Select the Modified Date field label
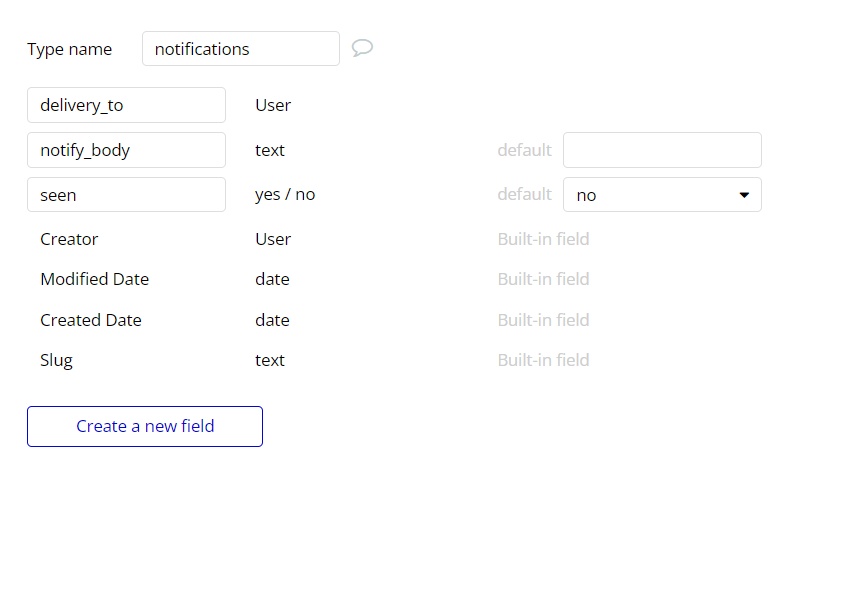Viewport: 862px width, 592px height. click(94, 279)
